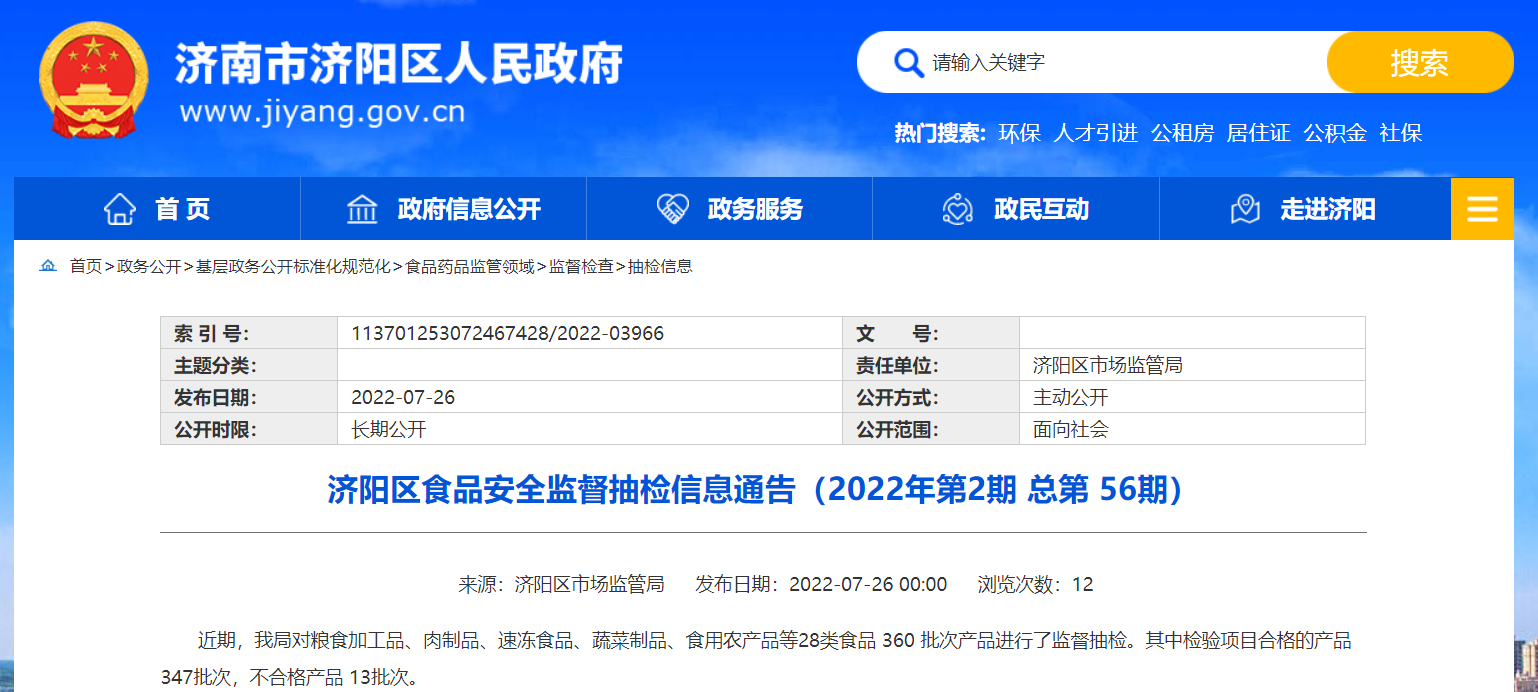The height and width of the screenshot is (692, 1538).
Task: Open 食品药品监管领域 breadcrumb link
Action: pos(470,266)
